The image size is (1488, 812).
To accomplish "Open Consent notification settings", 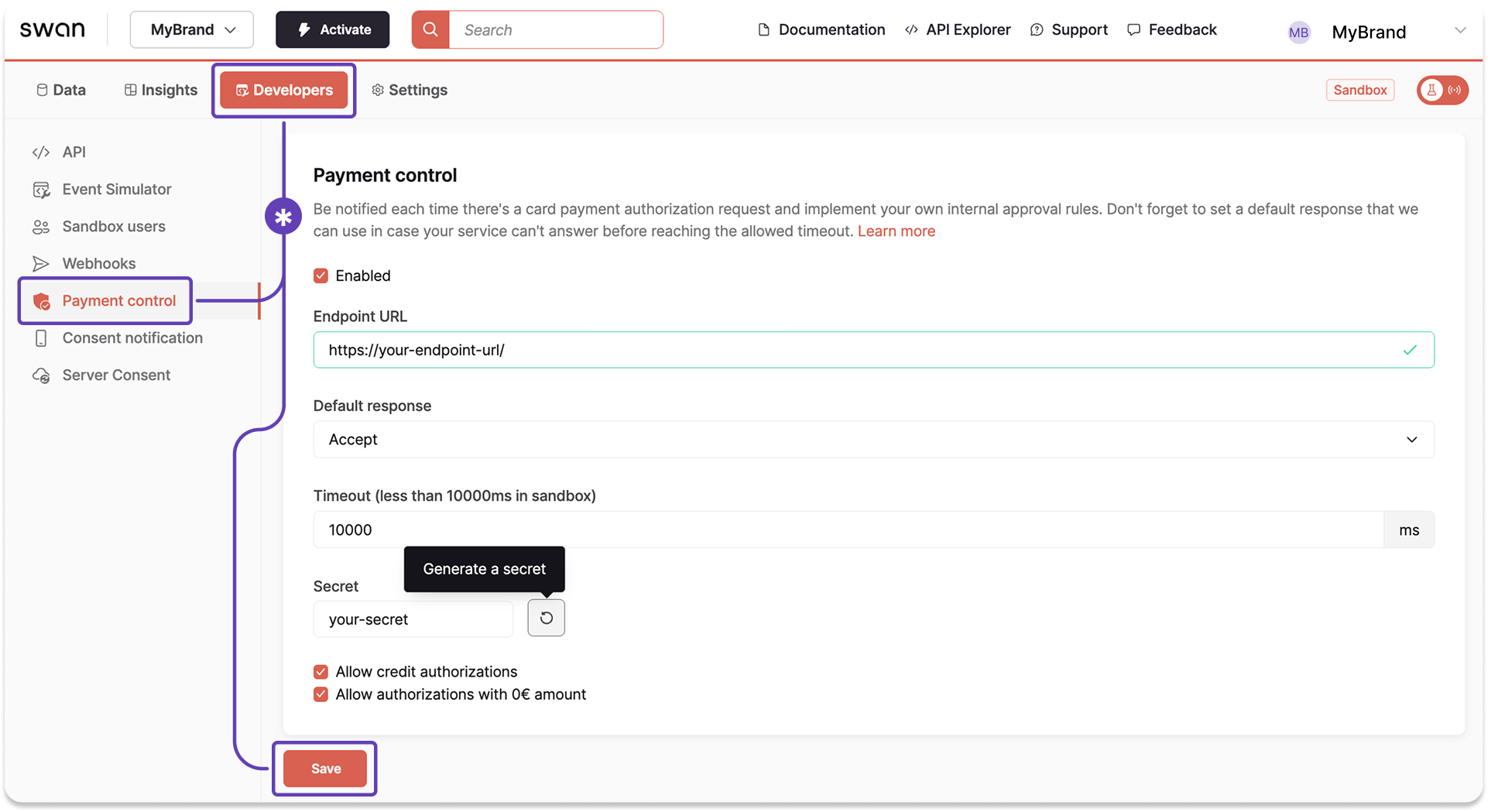I will [x=132, y=337].
